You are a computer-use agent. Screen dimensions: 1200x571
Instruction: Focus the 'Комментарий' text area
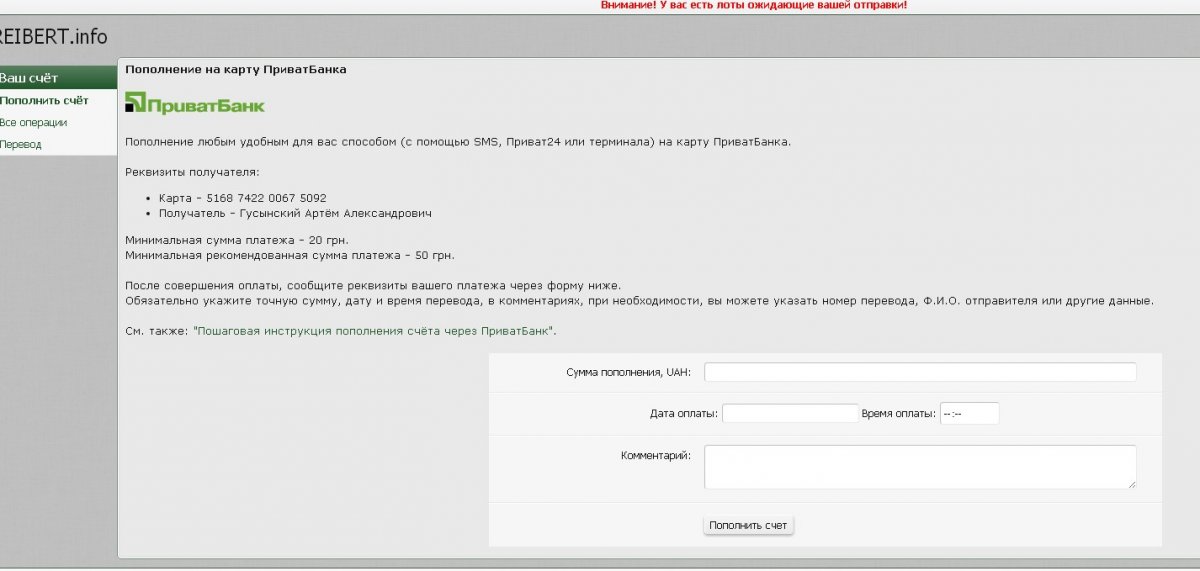tap(920, 467)
